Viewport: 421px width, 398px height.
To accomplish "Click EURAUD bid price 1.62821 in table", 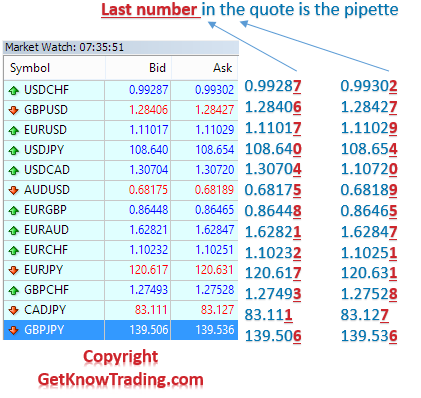I will pyautogui.click(x=148, y=230).
